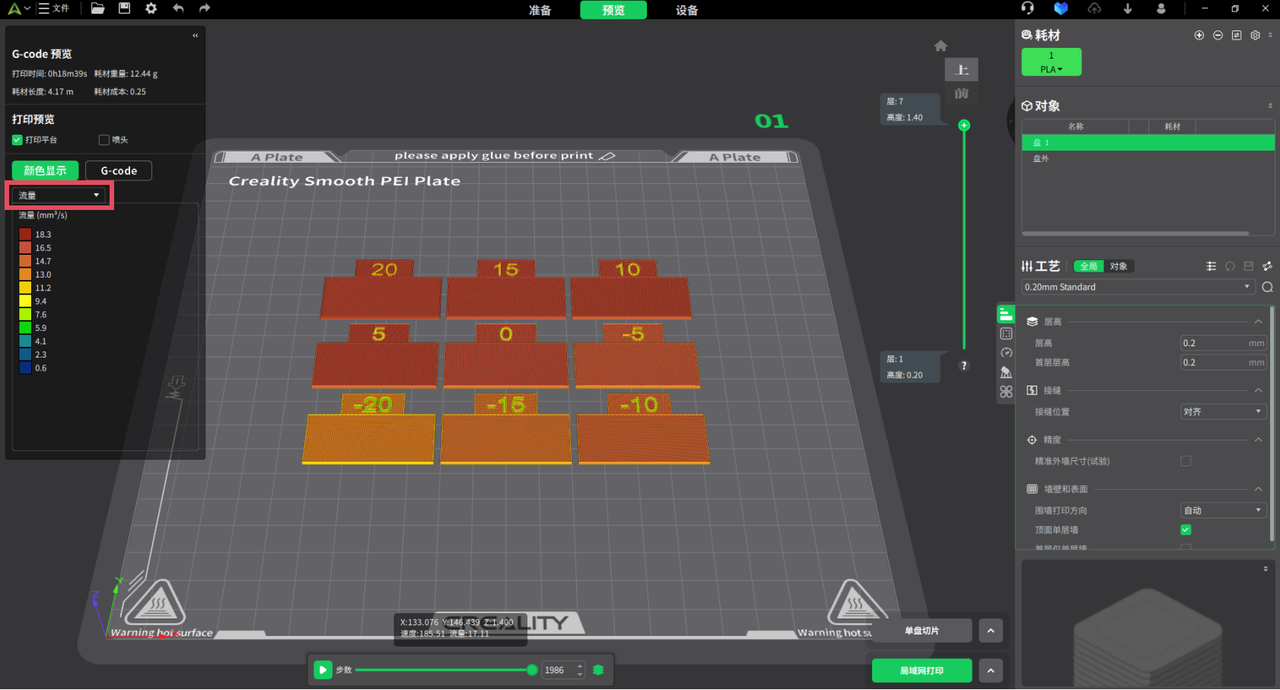
Task: Click the 步数 step slider handle
Action: click(x=532, y=670)
